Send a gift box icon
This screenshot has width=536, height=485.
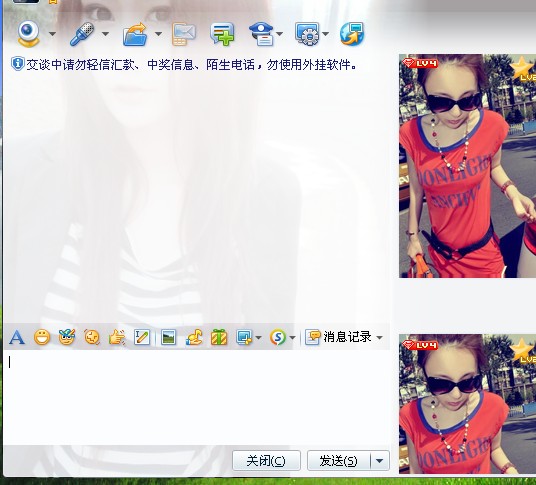click(x=219, y=337)
